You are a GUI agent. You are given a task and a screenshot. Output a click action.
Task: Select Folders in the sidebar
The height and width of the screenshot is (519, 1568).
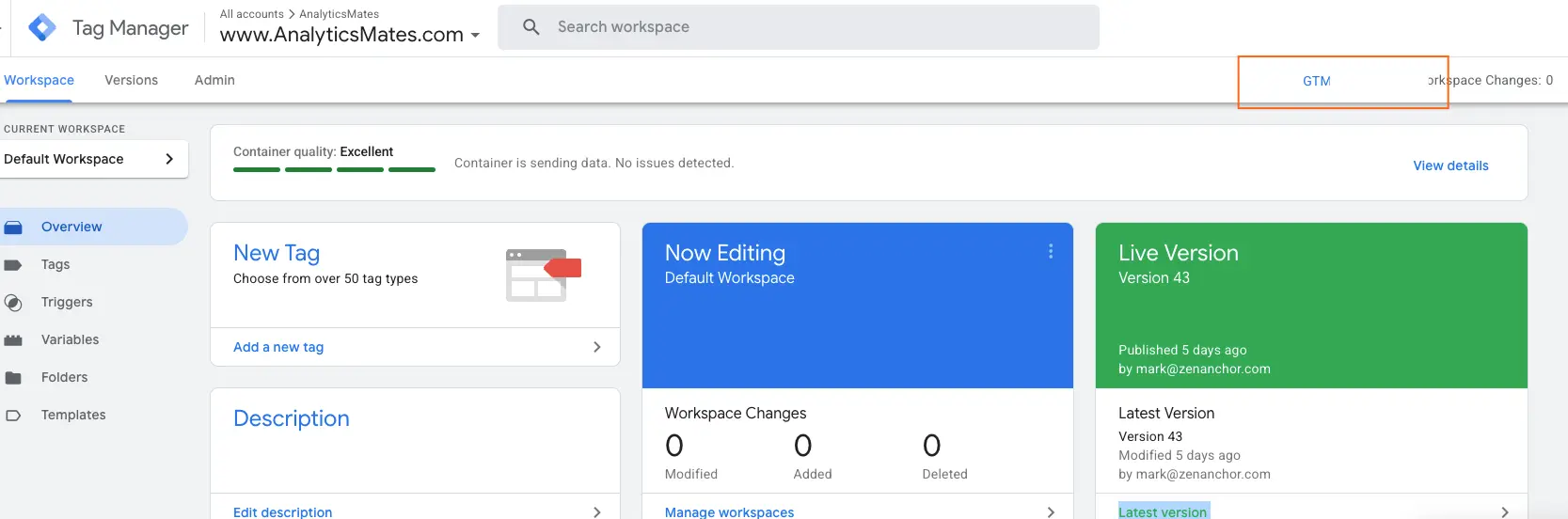(64, 377)
